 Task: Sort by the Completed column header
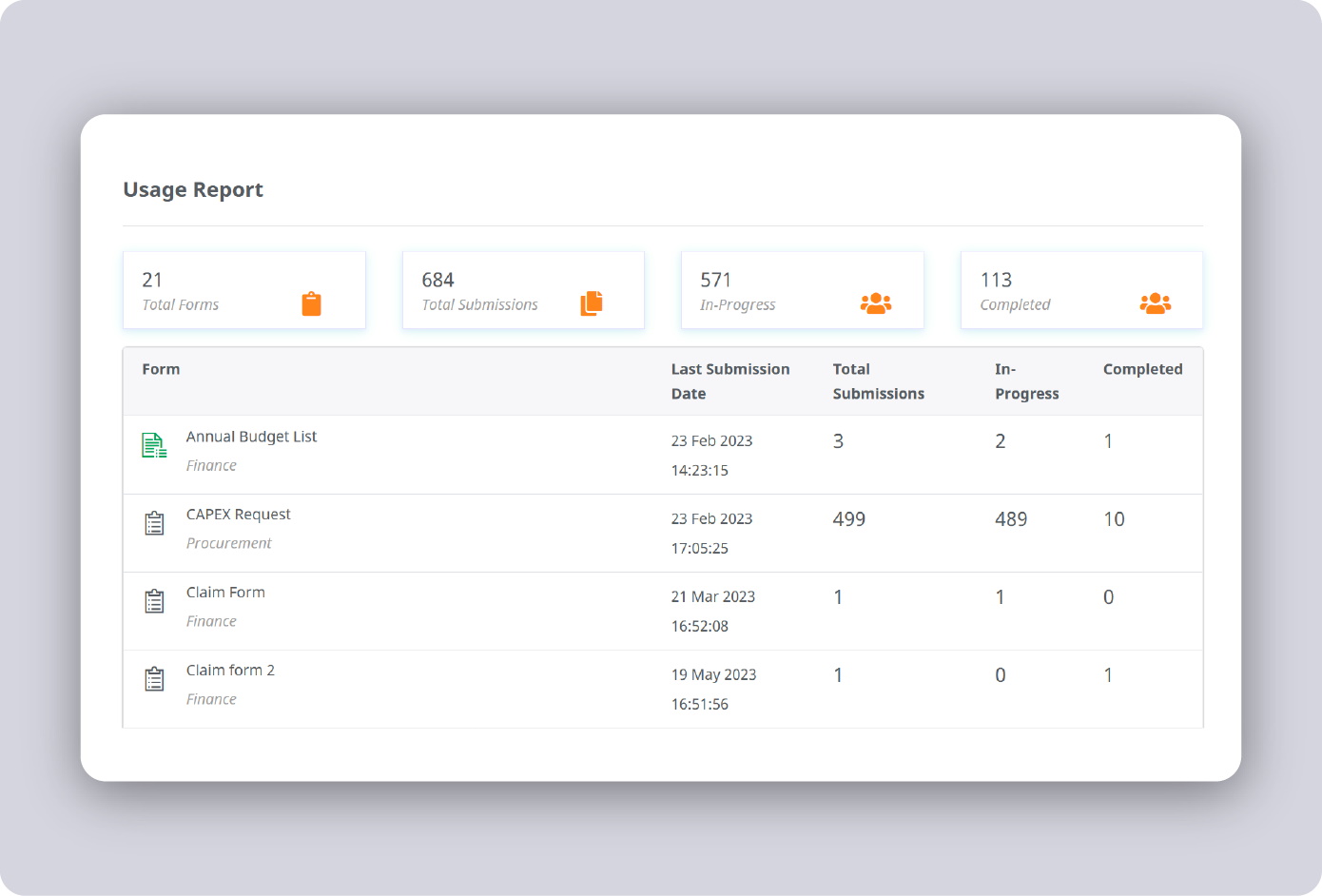coord(1142,369)
